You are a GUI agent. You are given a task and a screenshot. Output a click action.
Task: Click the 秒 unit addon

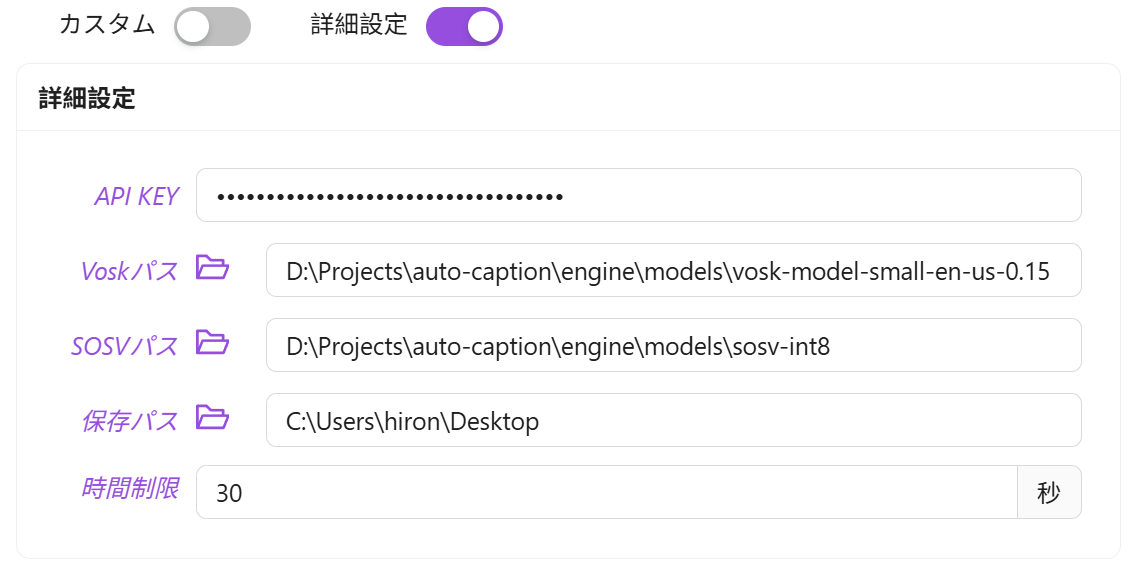pos(1049,492)
